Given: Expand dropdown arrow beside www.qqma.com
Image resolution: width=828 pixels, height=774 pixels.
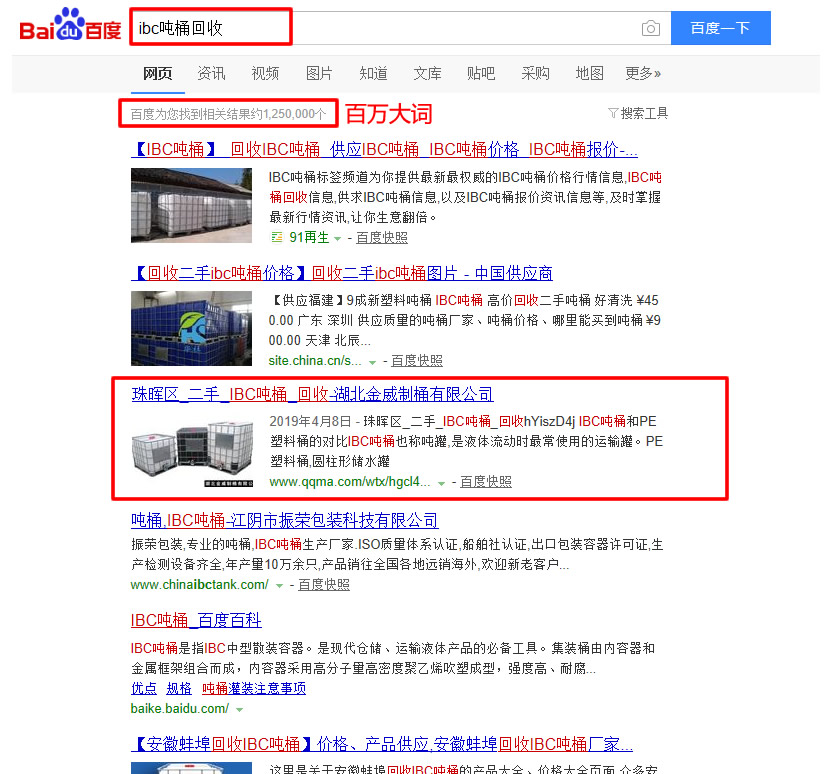Looking at the screenshot, I should (x=441, y=483).
